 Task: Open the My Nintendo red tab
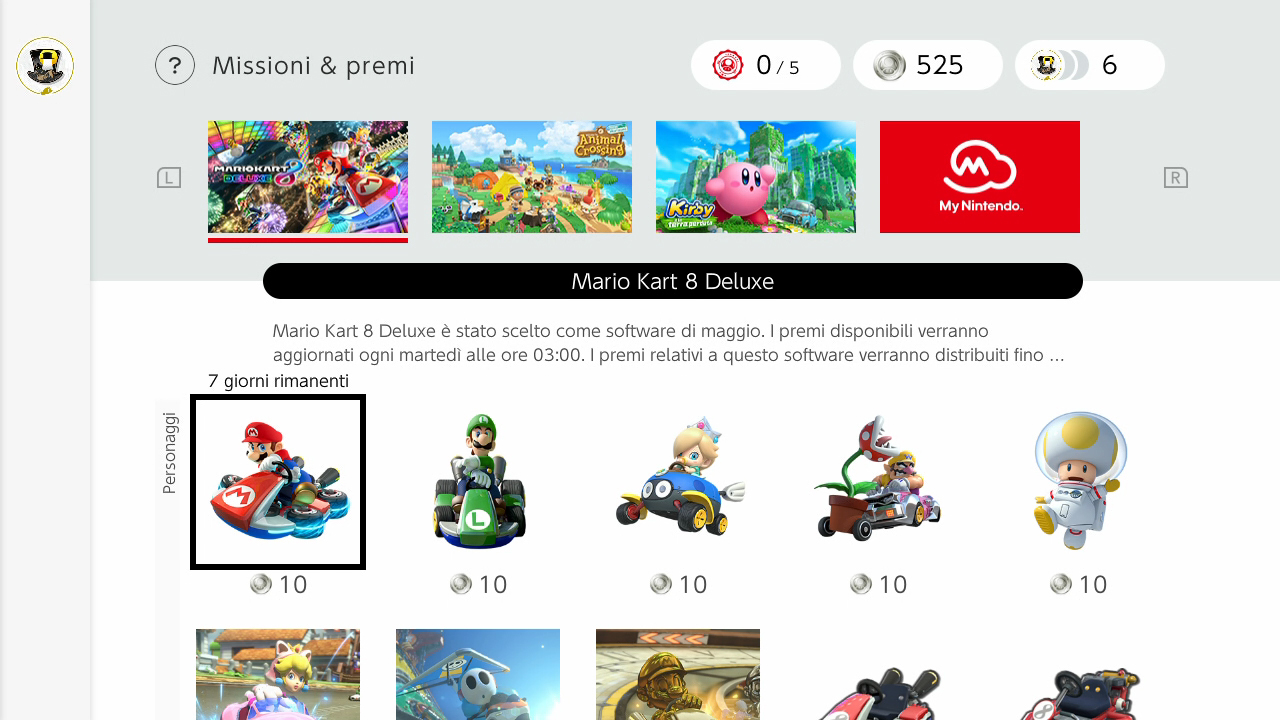pyautogui.click(x=980, y=177)
